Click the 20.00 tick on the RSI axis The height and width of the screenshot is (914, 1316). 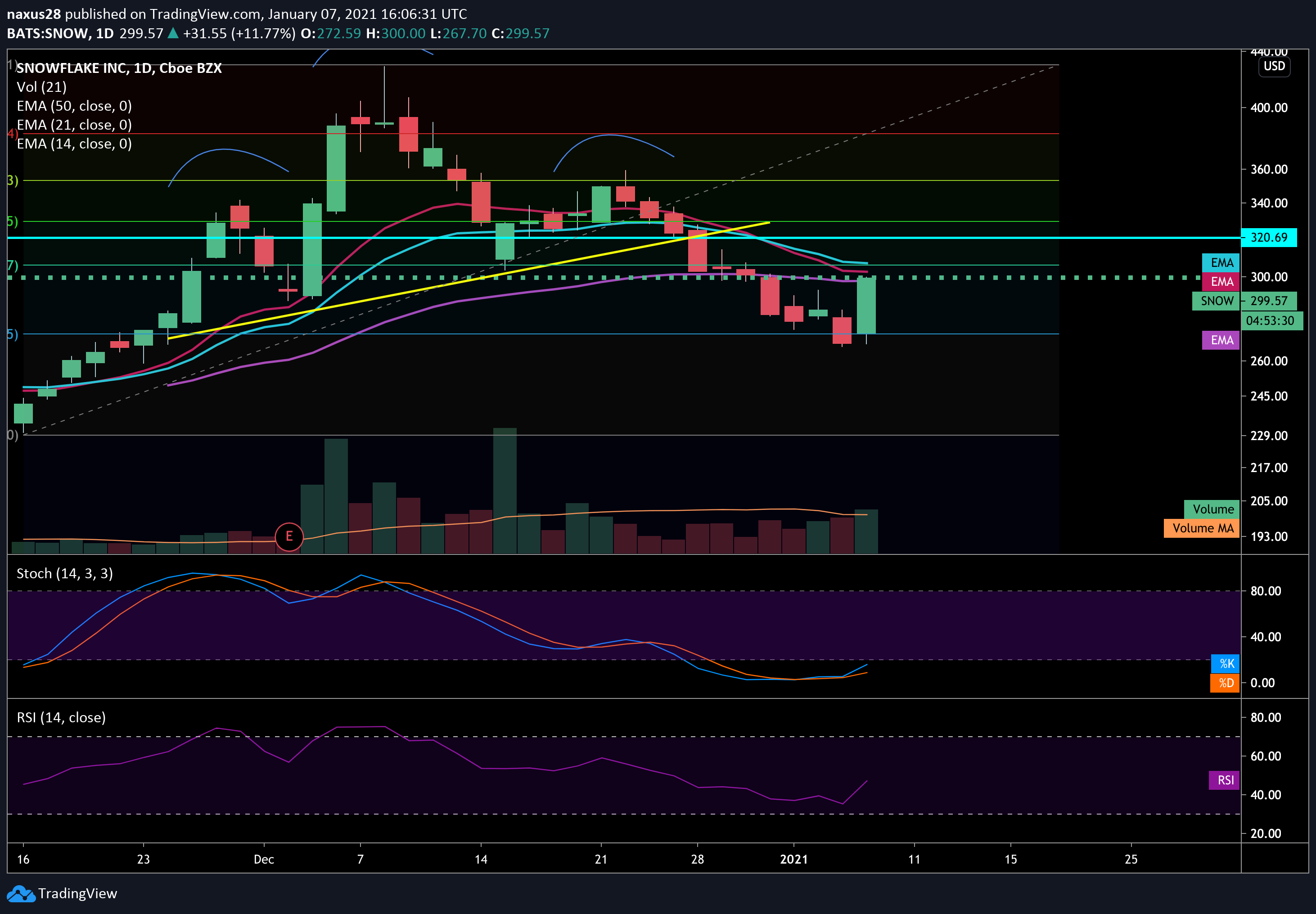click(1266, 834)
